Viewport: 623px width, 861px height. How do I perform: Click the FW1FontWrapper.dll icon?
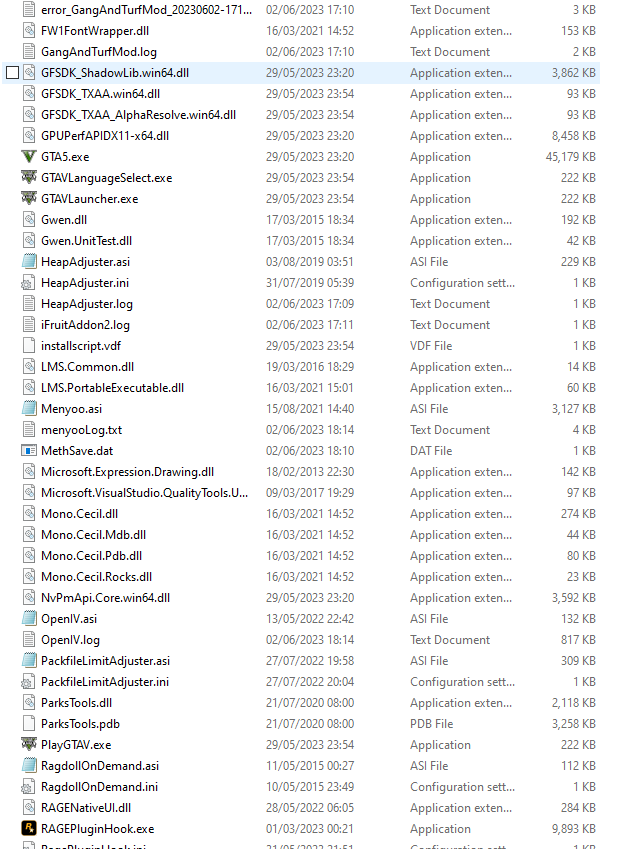29,31
